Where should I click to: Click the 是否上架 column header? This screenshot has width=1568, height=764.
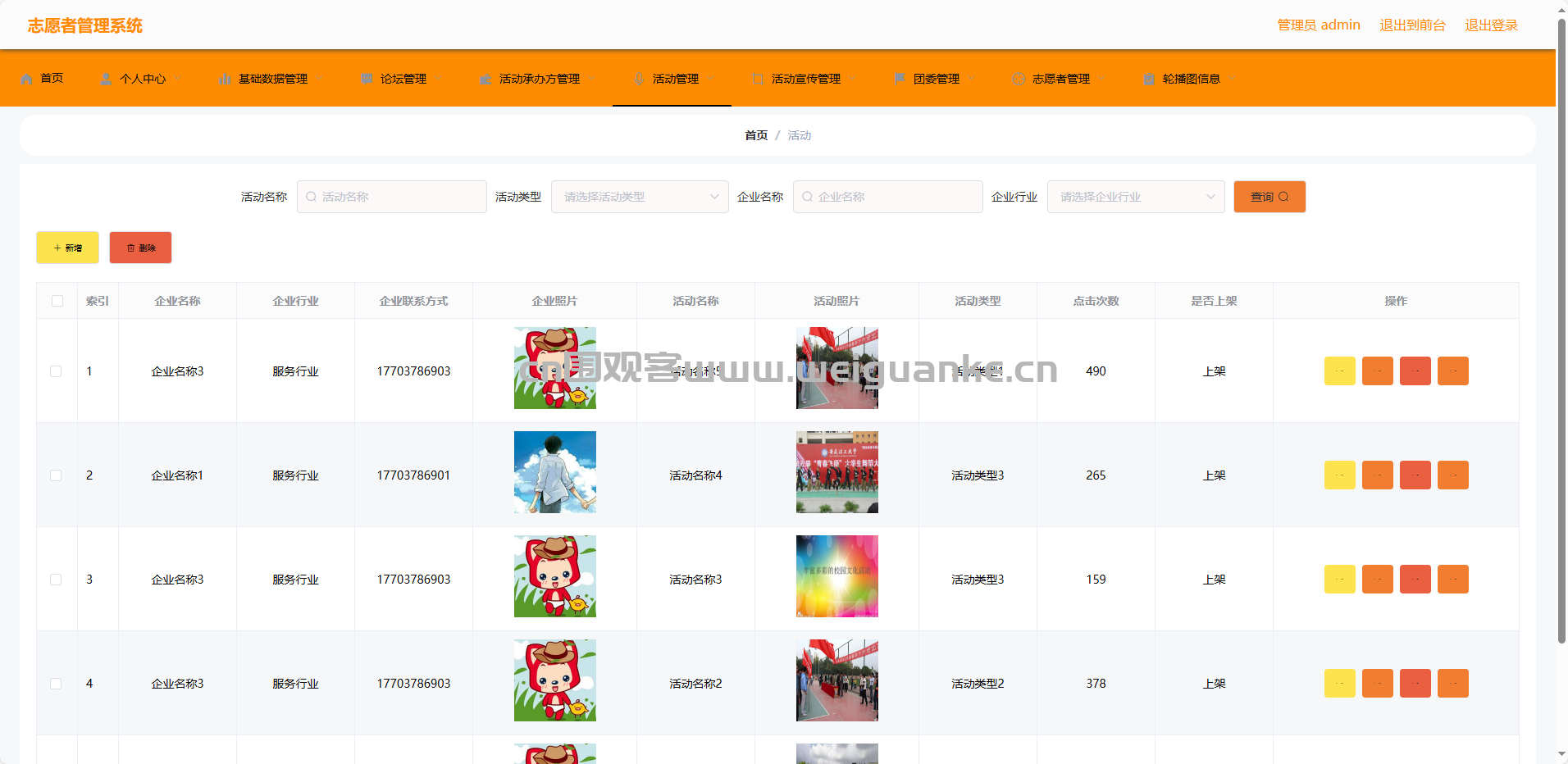pos(1215,301)
